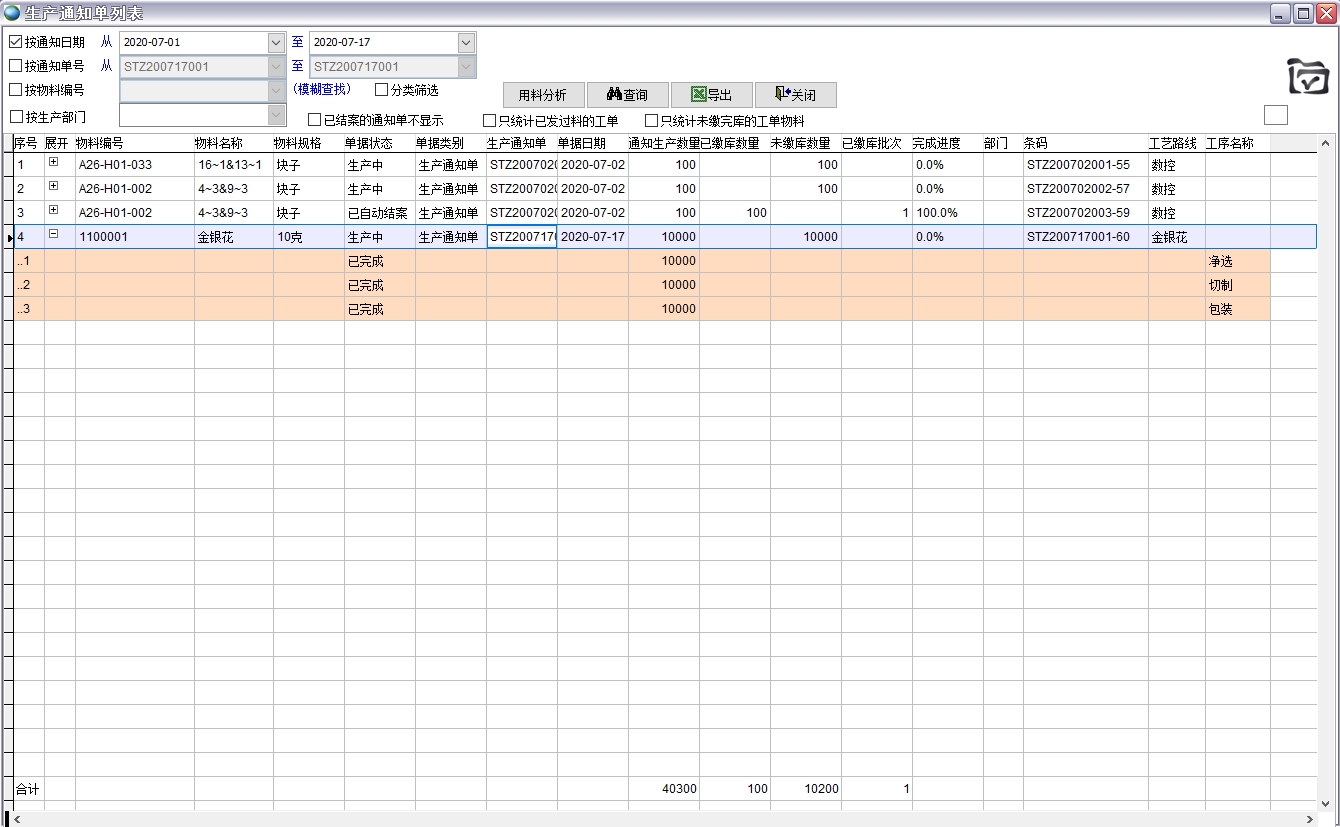Click the 用料分析 button
The width and height of the screenshot is (1340, 827).
point(543,95)
